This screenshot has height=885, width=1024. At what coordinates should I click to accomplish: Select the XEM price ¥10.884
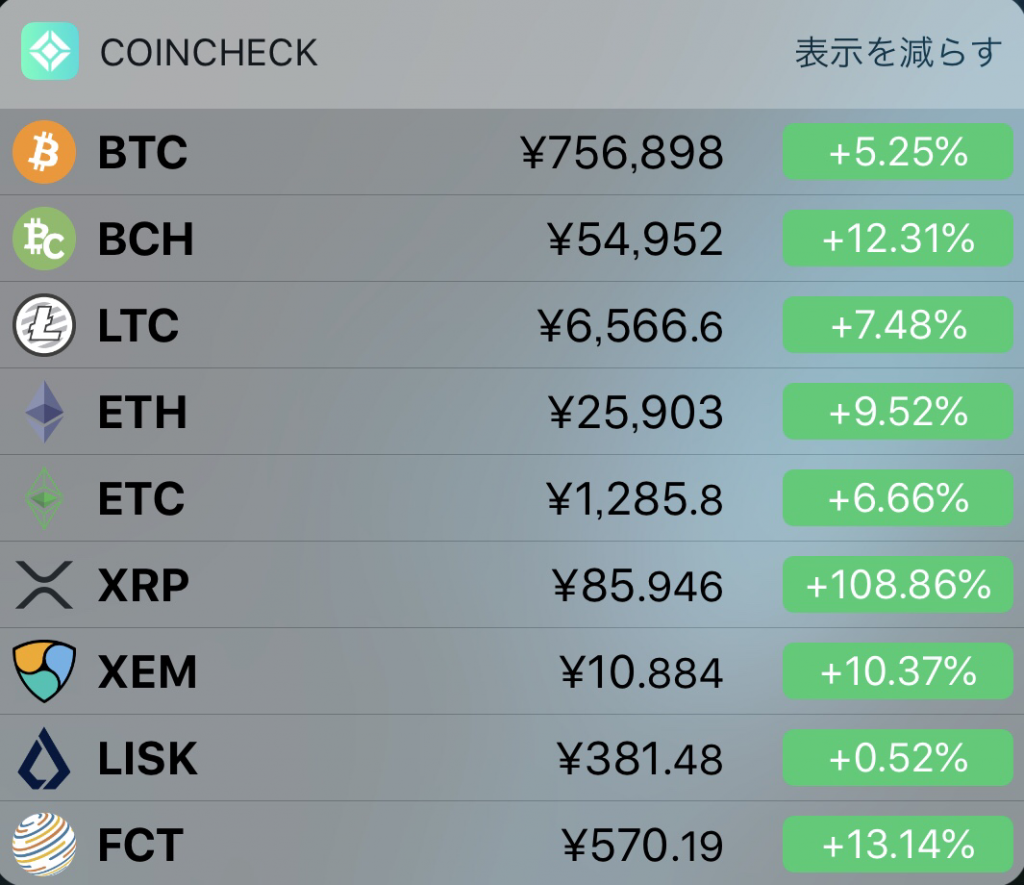[x=641, y=672]
